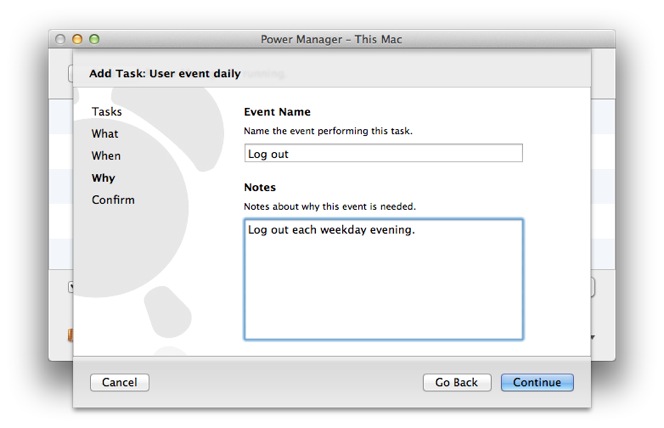Click 'Notes about why this event is needed.' text
The image size is (664, 428).
330,207
